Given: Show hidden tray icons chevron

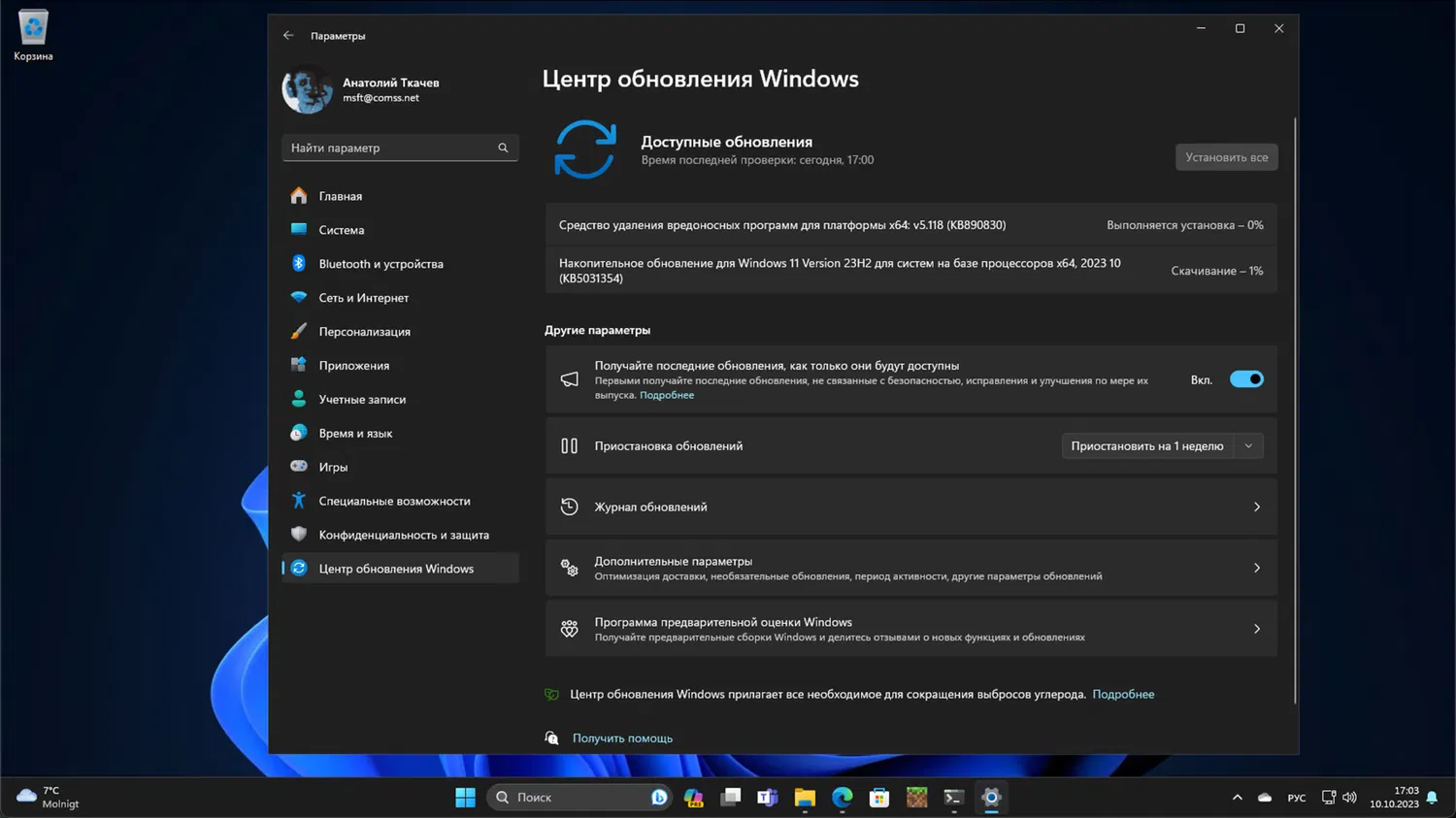Looking at the screenshot, I should pyautogui.click(x=1237, y=798).
